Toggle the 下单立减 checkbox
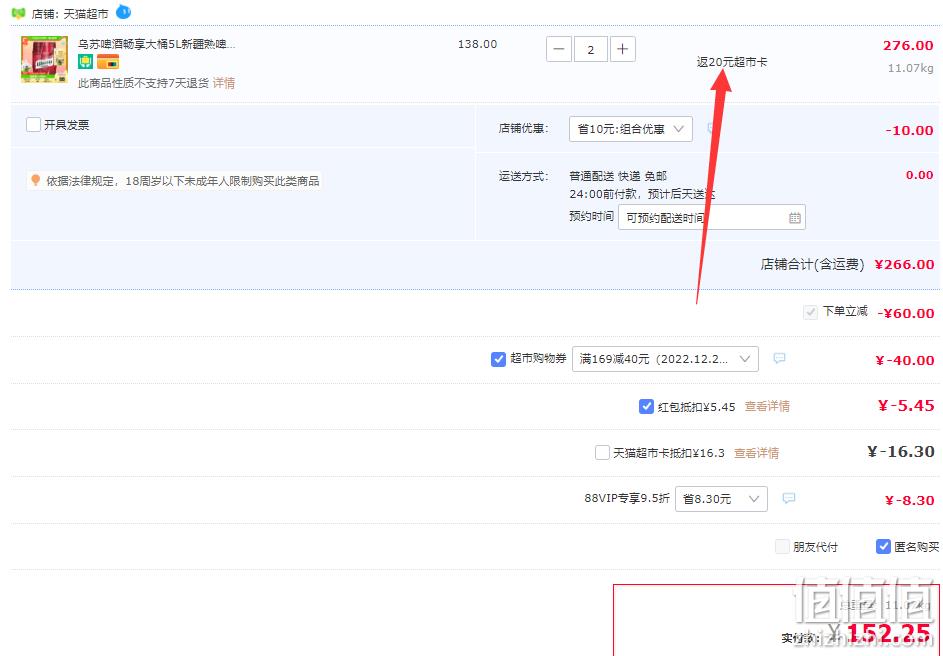Image resolution: width=943 pixels, height=656 pixels. (810, 312)
